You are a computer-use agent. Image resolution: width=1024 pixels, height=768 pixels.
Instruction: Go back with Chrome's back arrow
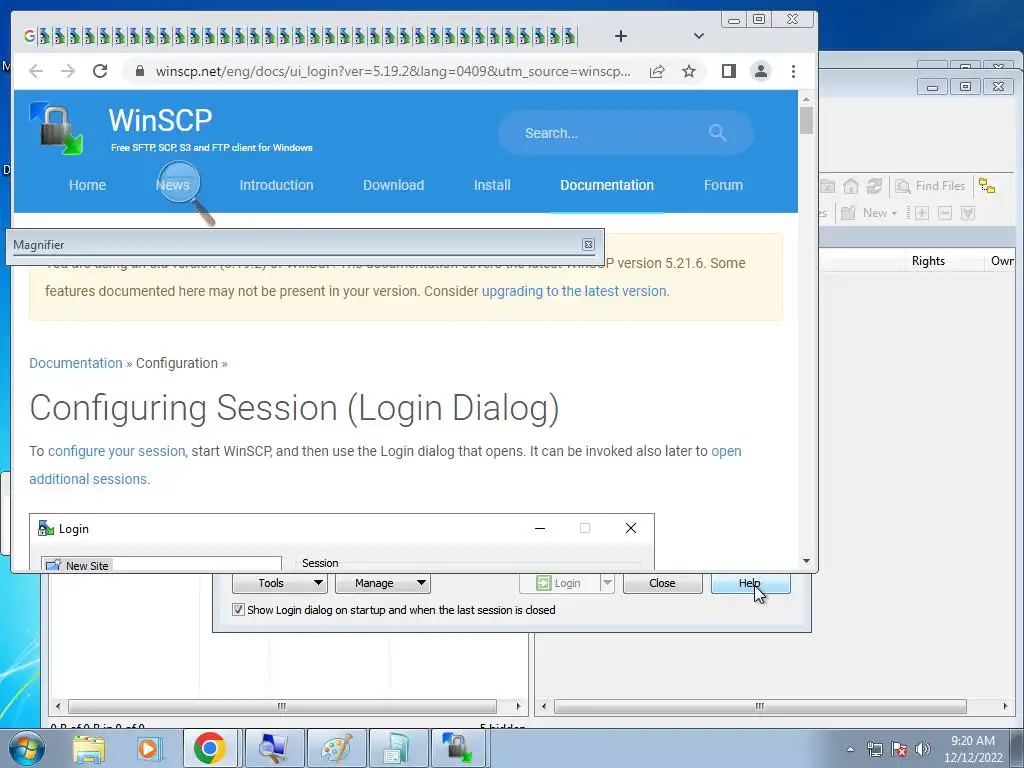(x=36, y=71)
